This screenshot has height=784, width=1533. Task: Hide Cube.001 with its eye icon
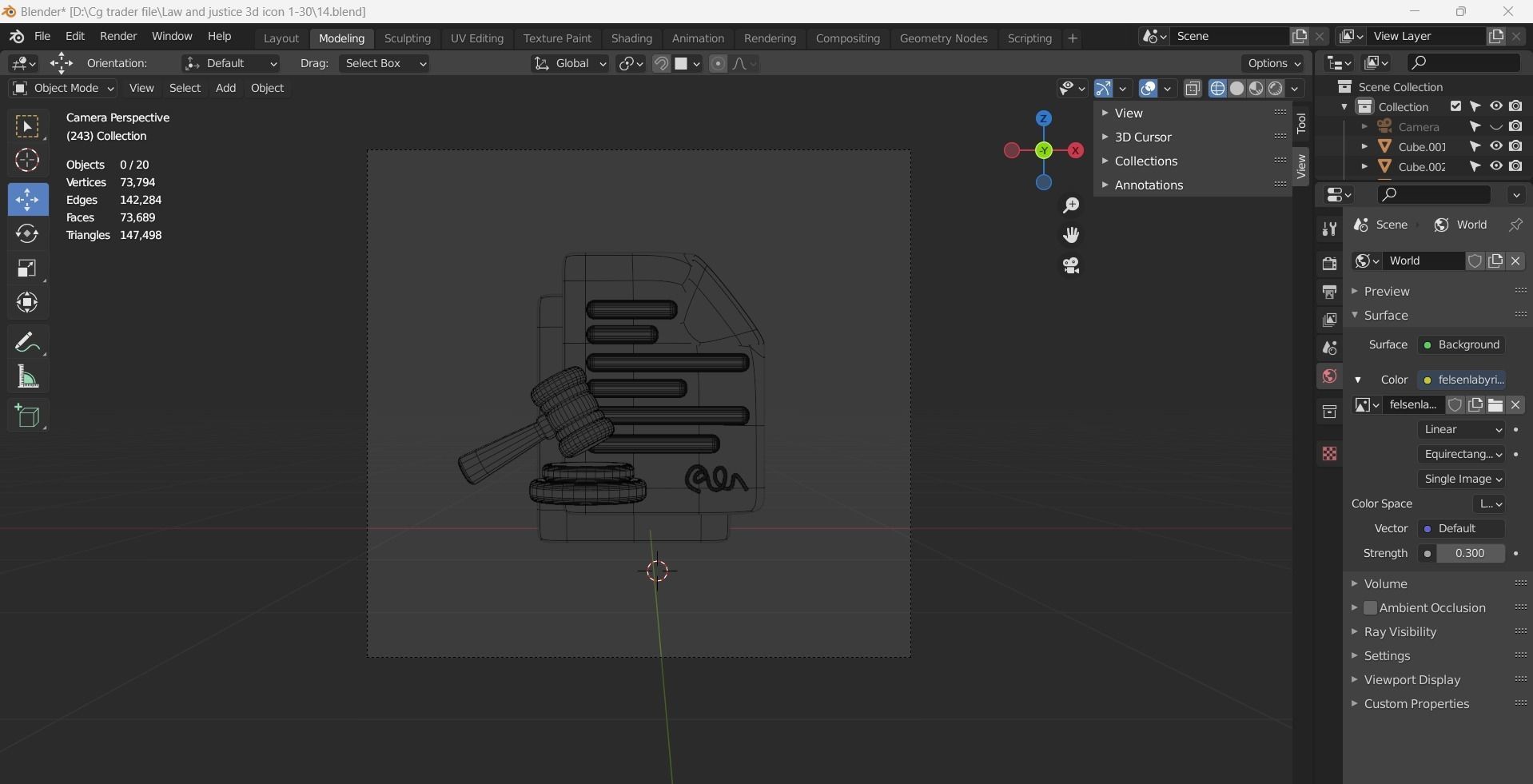(1495, 146)
